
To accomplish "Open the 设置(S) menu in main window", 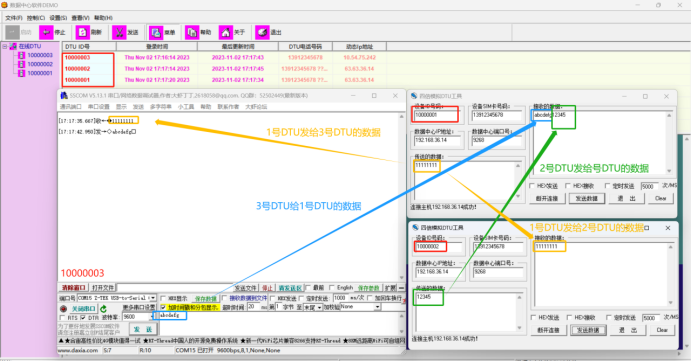I will (x=58, y=18).
